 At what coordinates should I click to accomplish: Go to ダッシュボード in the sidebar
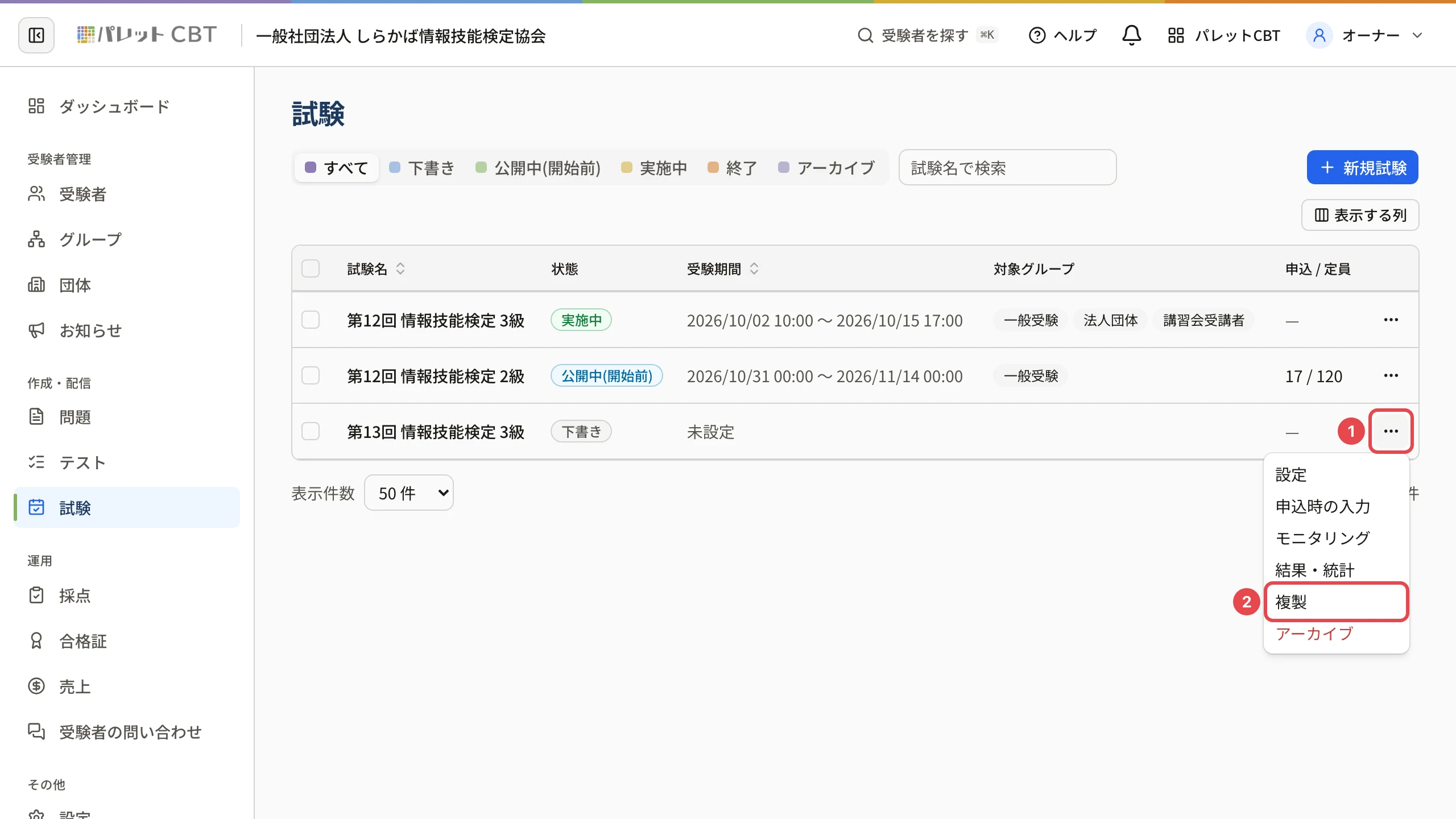127,106
